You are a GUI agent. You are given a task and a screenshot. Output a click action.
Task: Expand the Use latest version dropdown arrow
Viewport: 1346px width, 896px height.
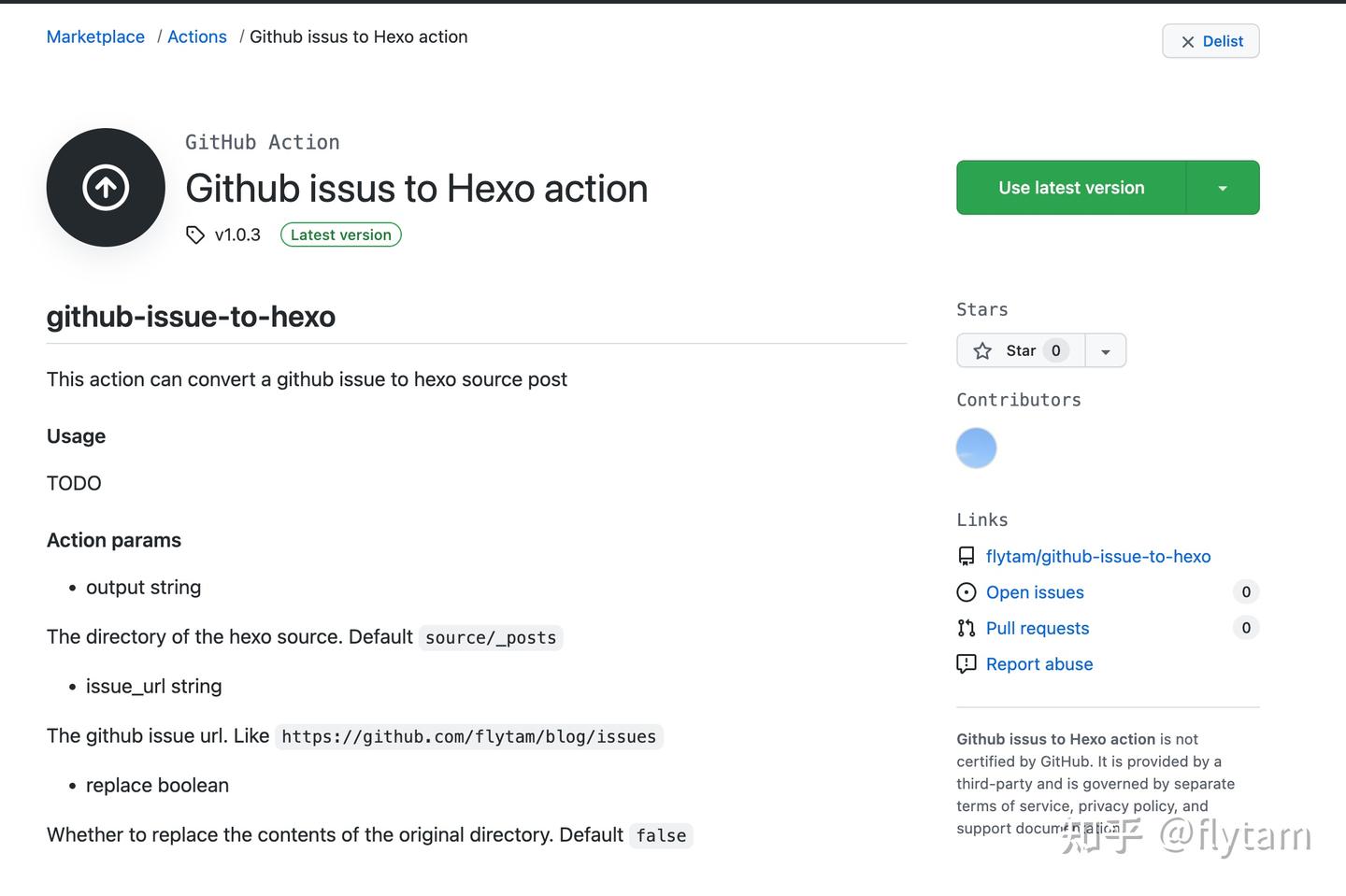pos(1223,189)
